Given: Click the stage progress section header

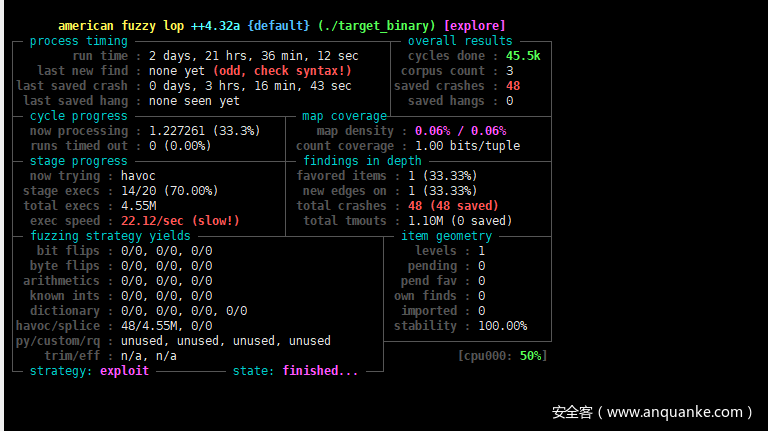Looking at the screenshot, I should pyautogui.click(x=78, y=161).
